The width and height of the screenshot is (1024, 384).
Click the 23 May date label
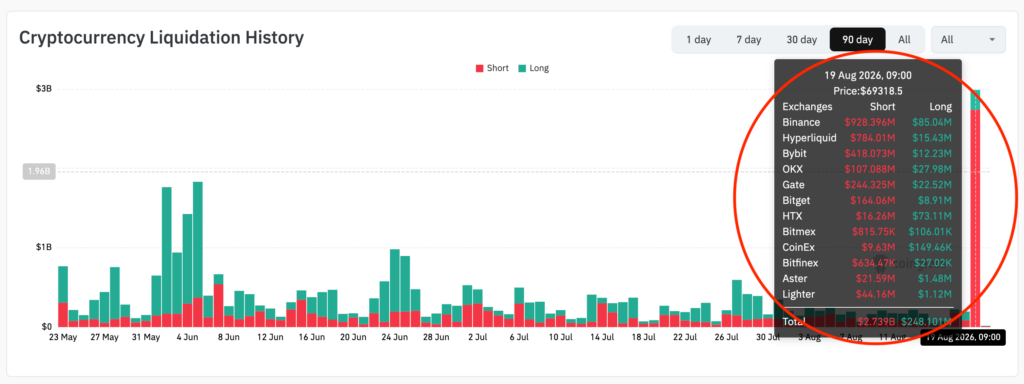coord(63,338)
